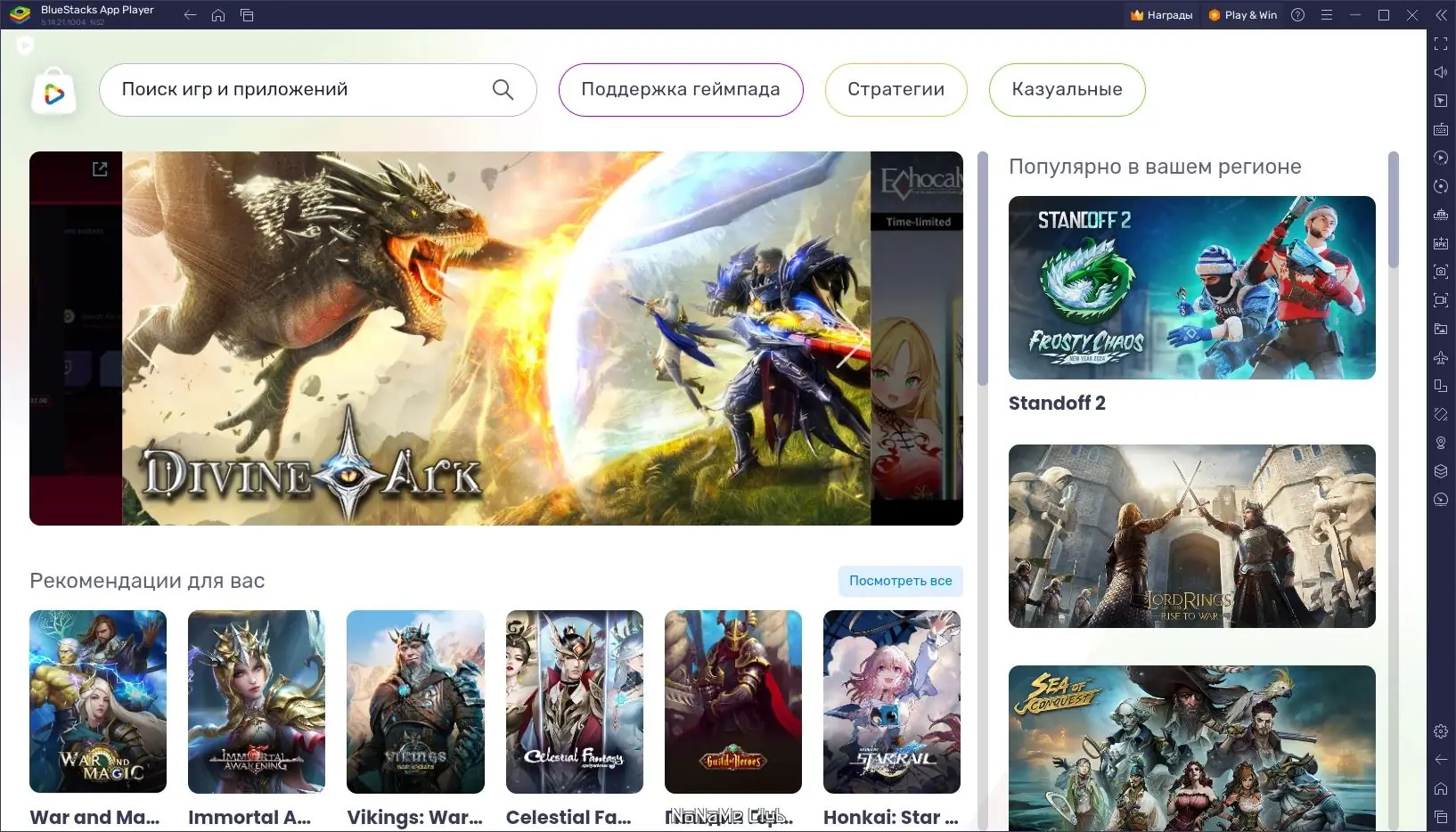1456x832 pixels.
Task: Open Play & Win
Action: pos(1243,15)
